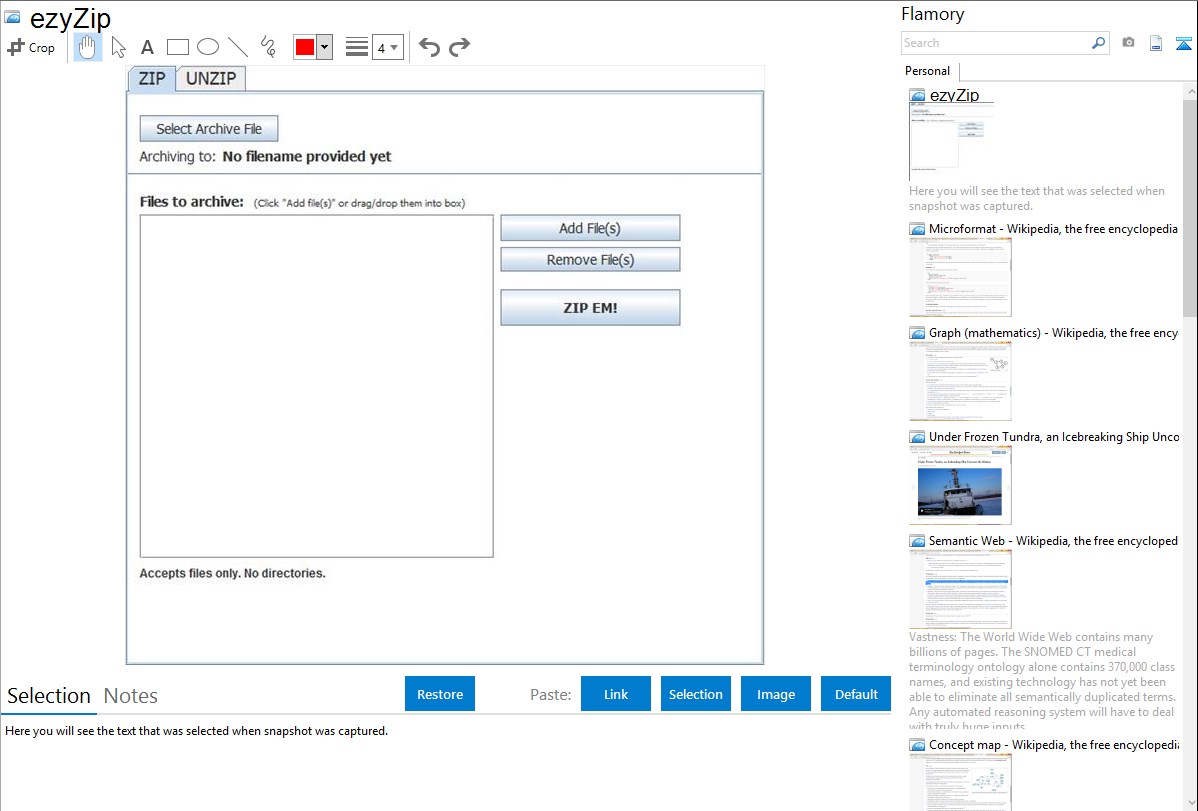
Task: Click the Microformat - Wikipedia title
Action: 1053,229
